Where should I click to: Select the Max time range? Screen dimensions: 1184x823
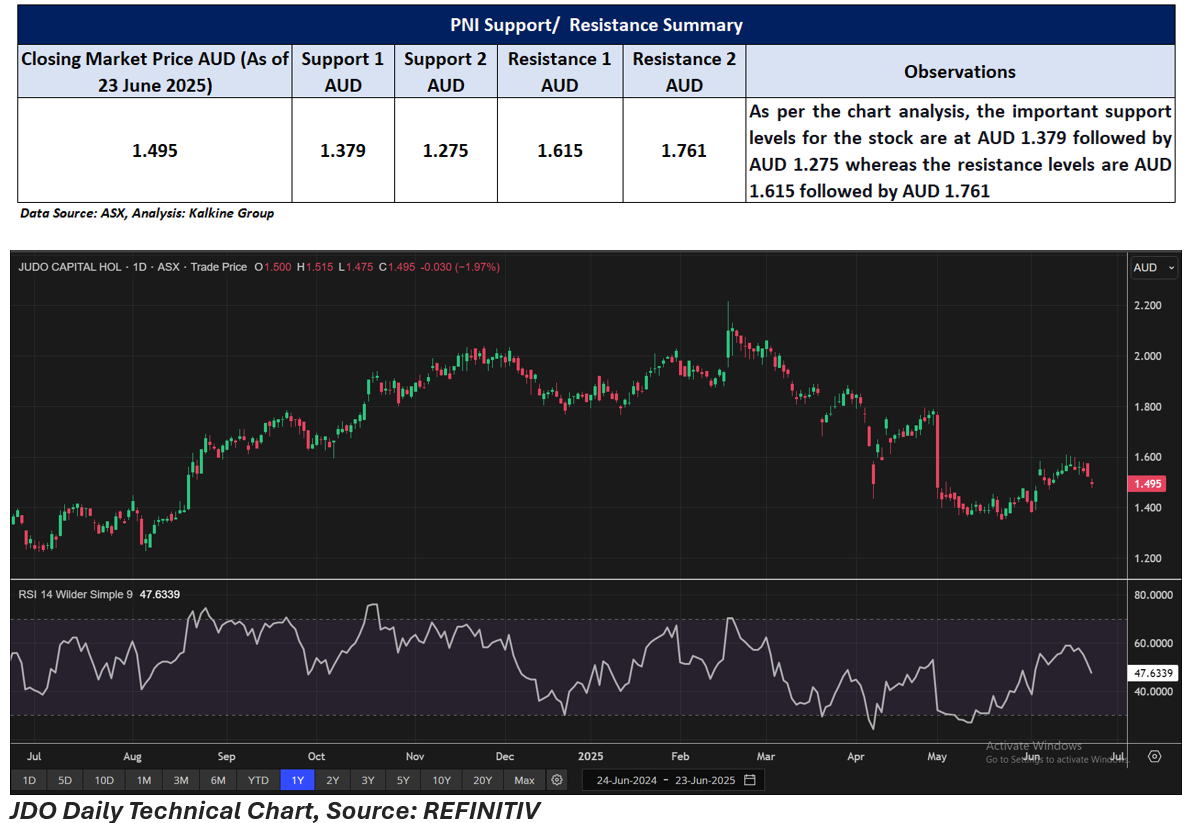[524, 780]
